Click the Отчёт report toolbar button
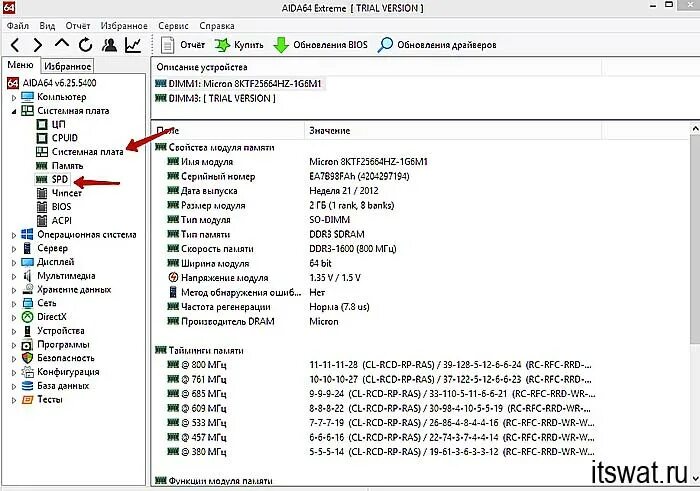This screenshot has width=700, height=491. click(x=183, y=45)
